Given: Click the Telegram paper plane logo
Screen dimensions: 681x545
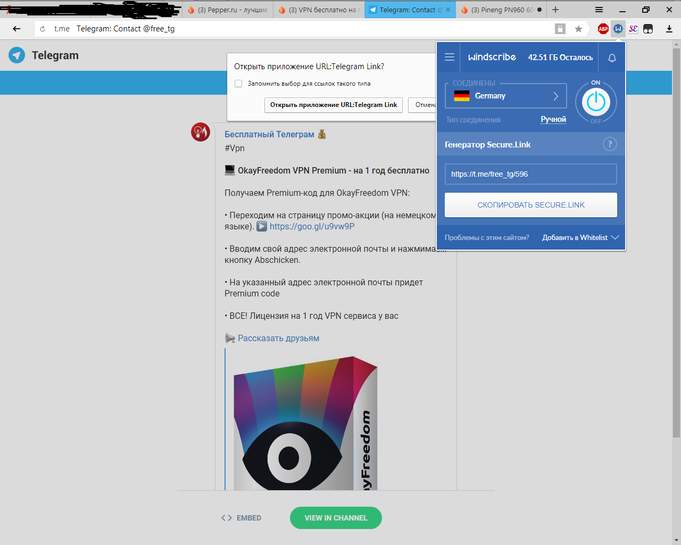Looking at the screenshot, I should [x=17, y=55].
